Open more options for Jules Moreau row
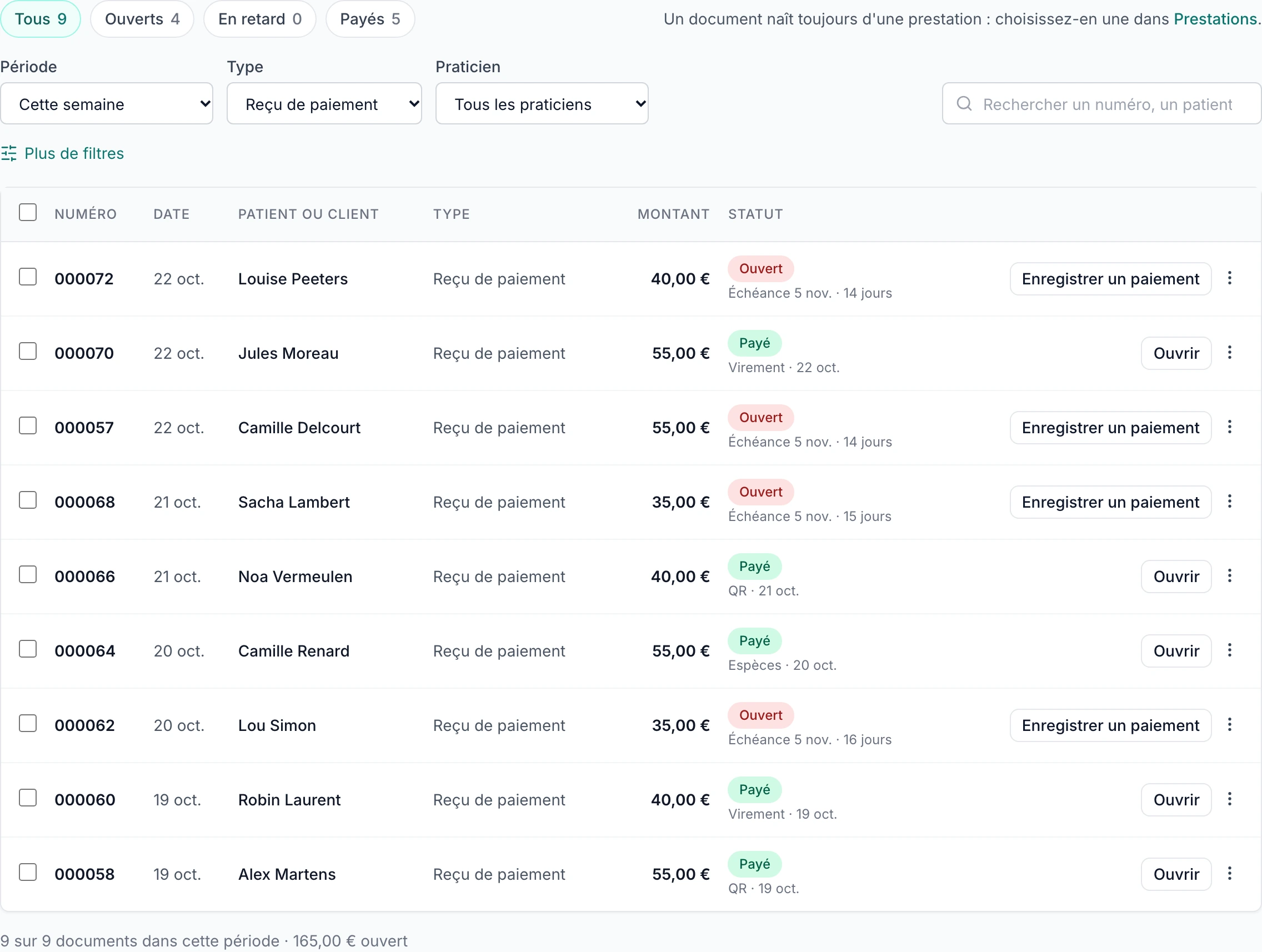This screenshot has height=952, width=1262. [x=1229, y=353]
